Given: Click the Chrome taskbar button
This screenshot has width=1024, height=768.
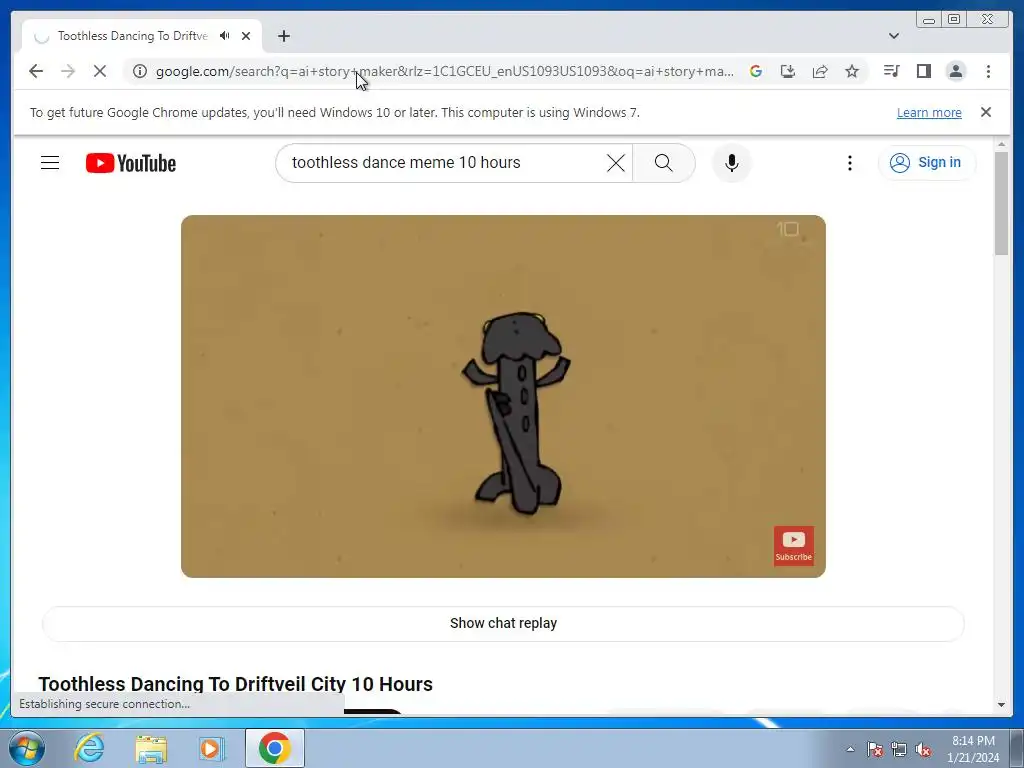Looking at the screenshot, I should (x=275, y=748).
